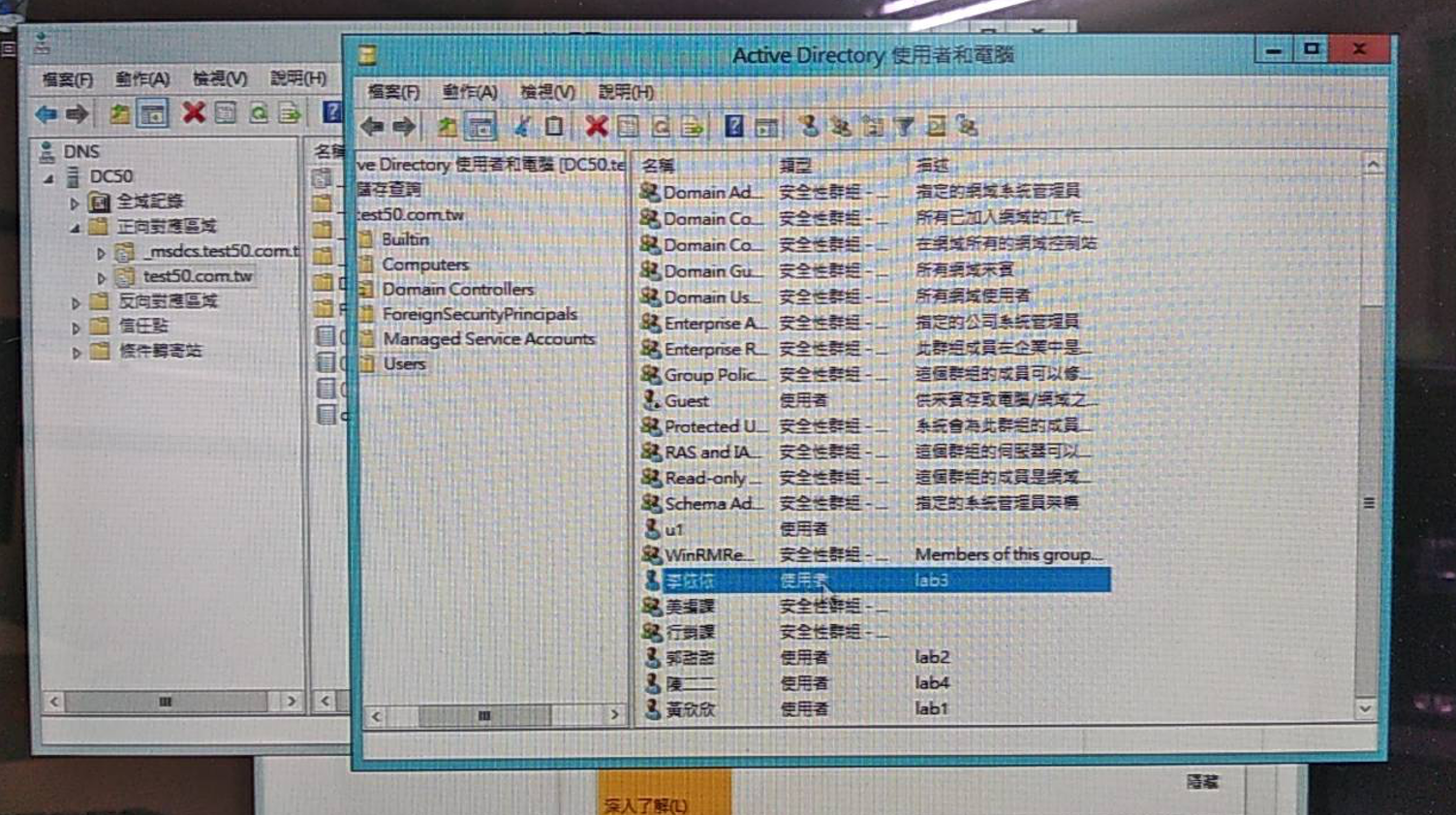Click Copy icon in Active Directory toolbar
This screenshot has width=1456, height=815.
click(554, 126)
